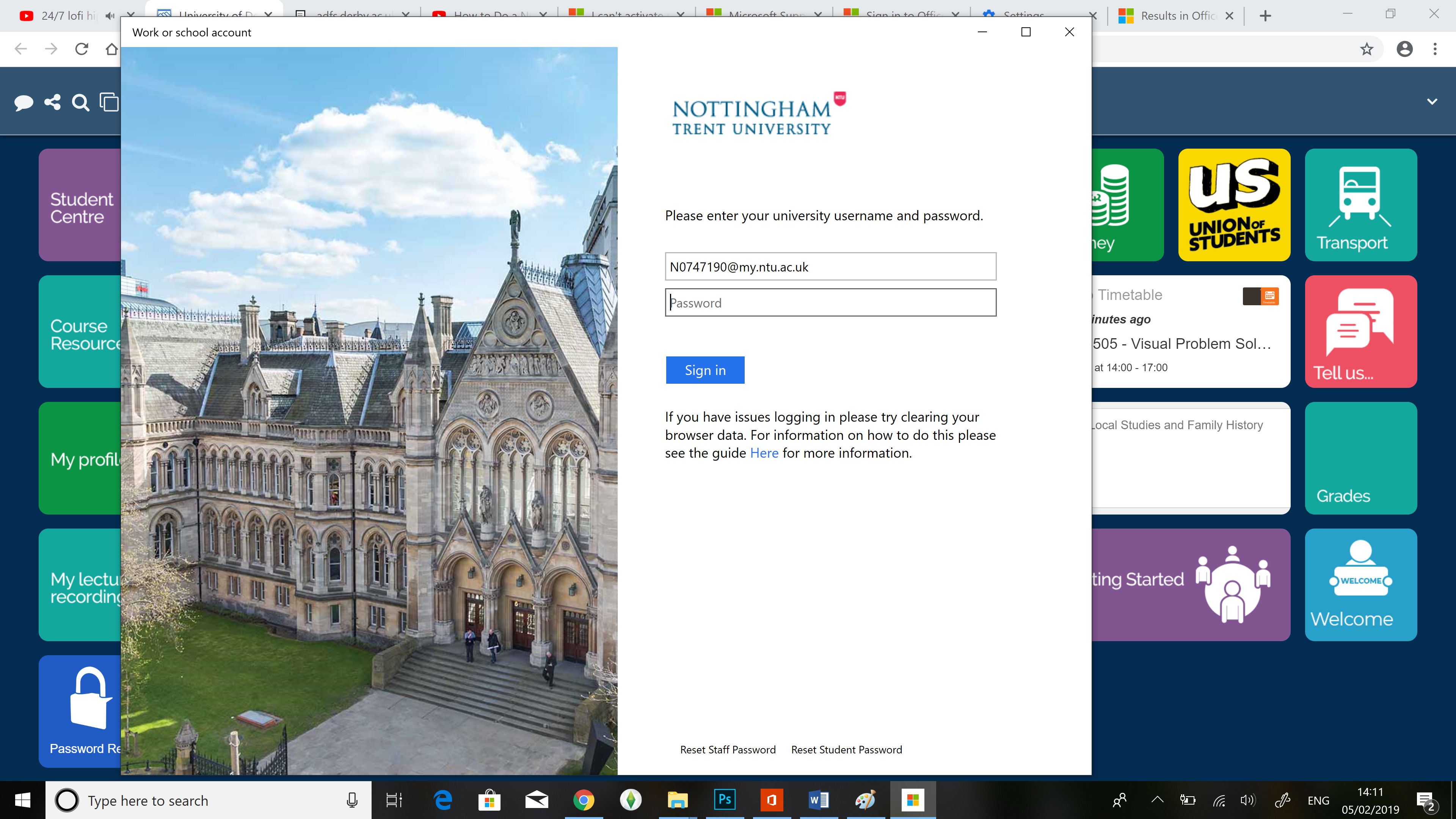Bookmark this page with the star icon
1456x819 pixels.
1366,49
